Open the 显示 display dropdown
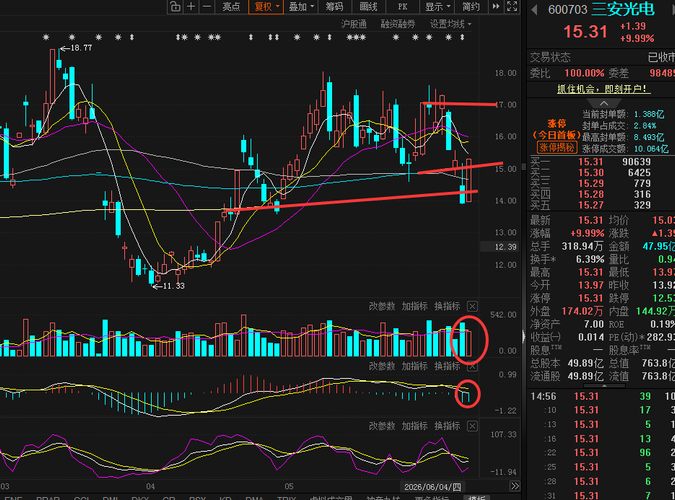 tap(437, 6)
